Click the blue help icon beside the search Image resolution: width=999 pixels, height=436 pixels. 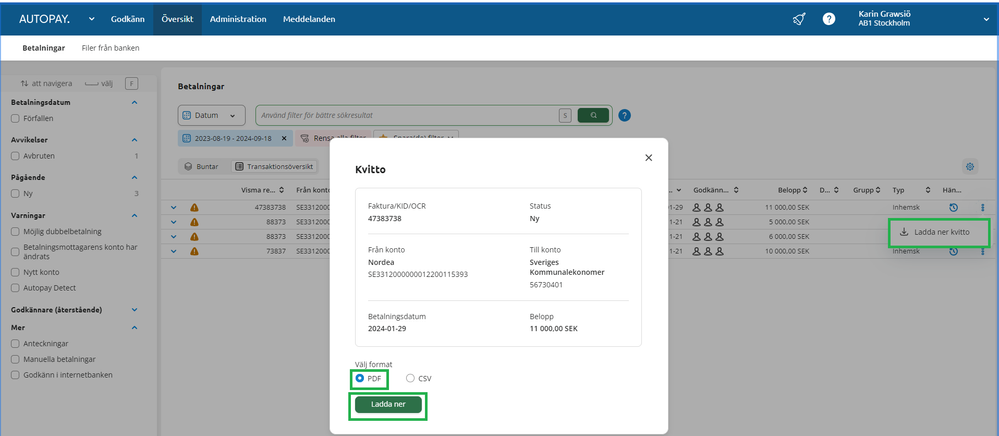click(624, 115)
